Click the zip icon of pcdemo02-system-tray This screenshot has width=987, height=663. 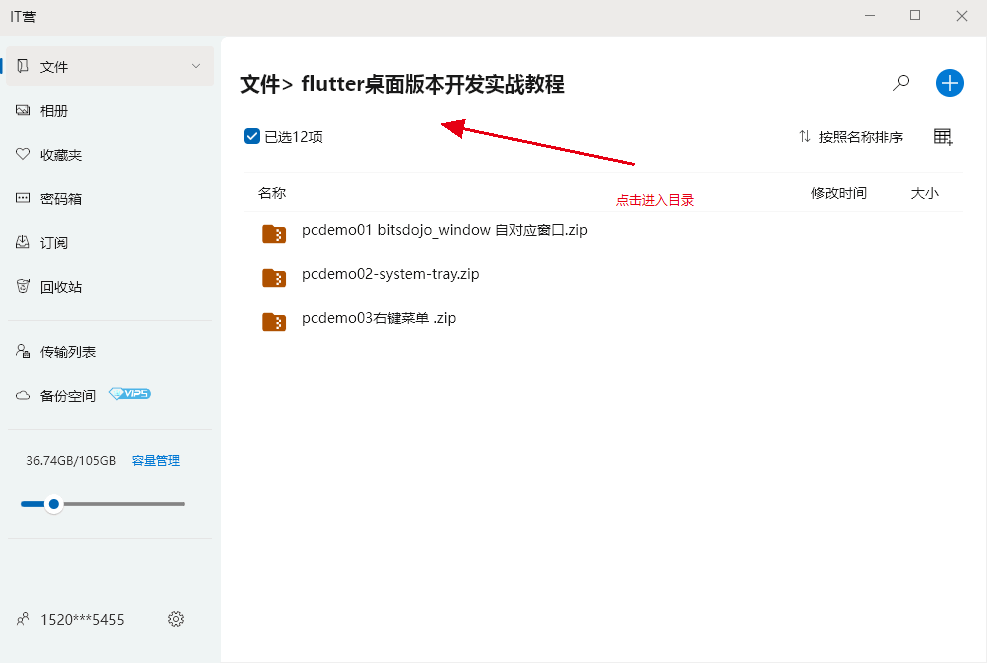(274, 278)
